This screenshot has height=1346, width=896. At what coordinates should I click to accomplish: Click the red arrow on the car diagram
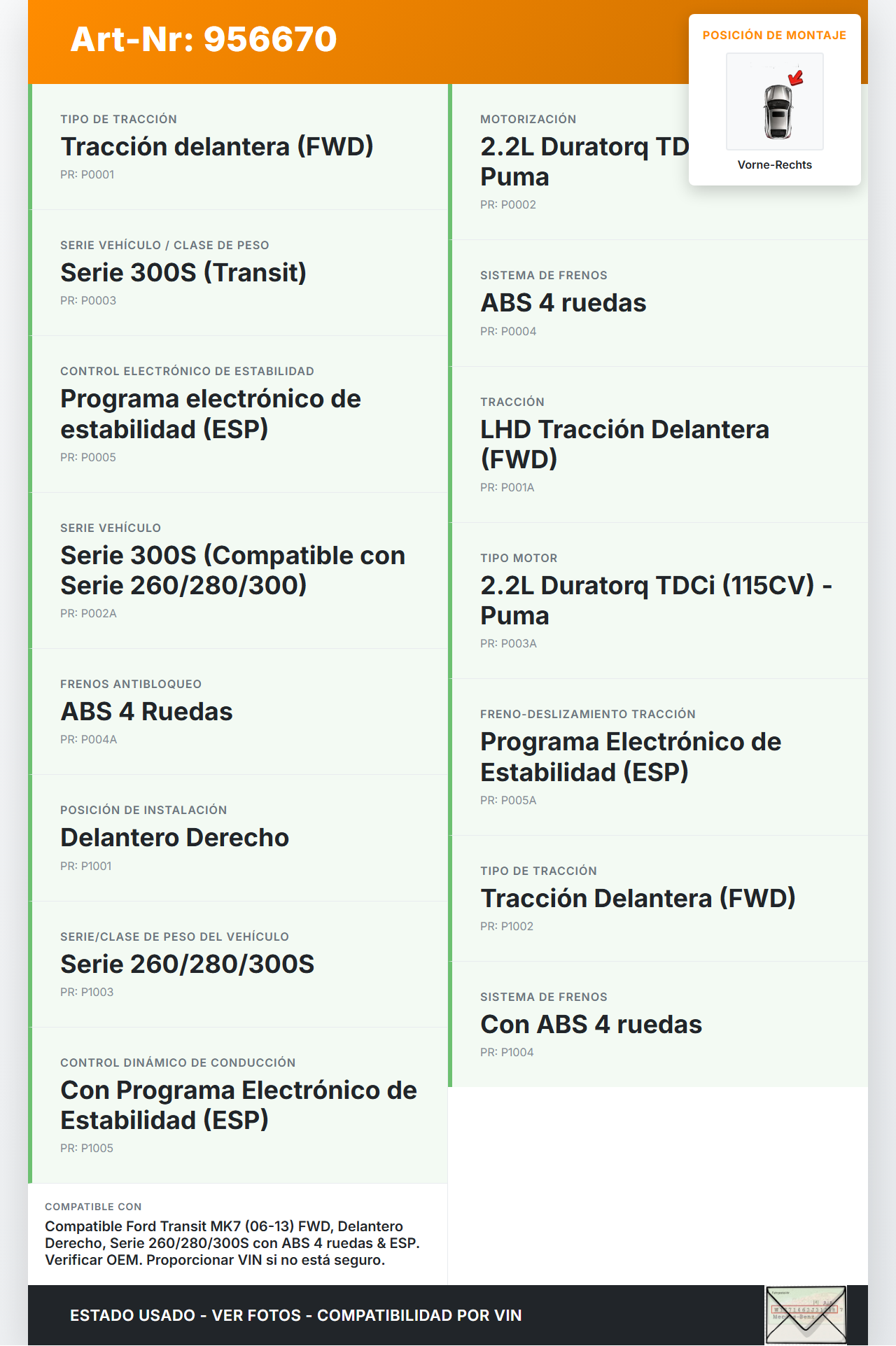tap(795, 78)
